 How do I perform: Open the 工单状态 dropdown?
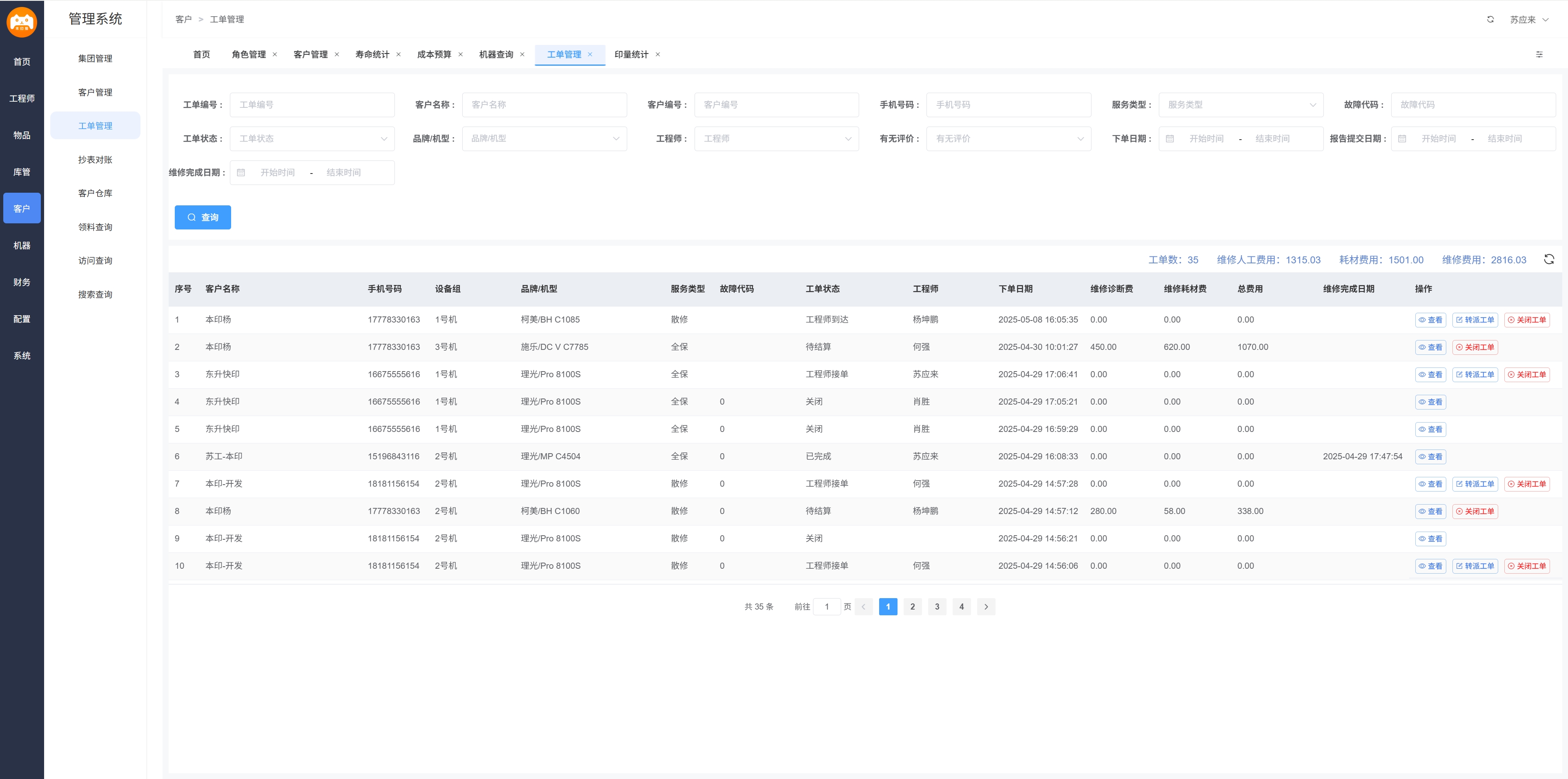(312, 139)
